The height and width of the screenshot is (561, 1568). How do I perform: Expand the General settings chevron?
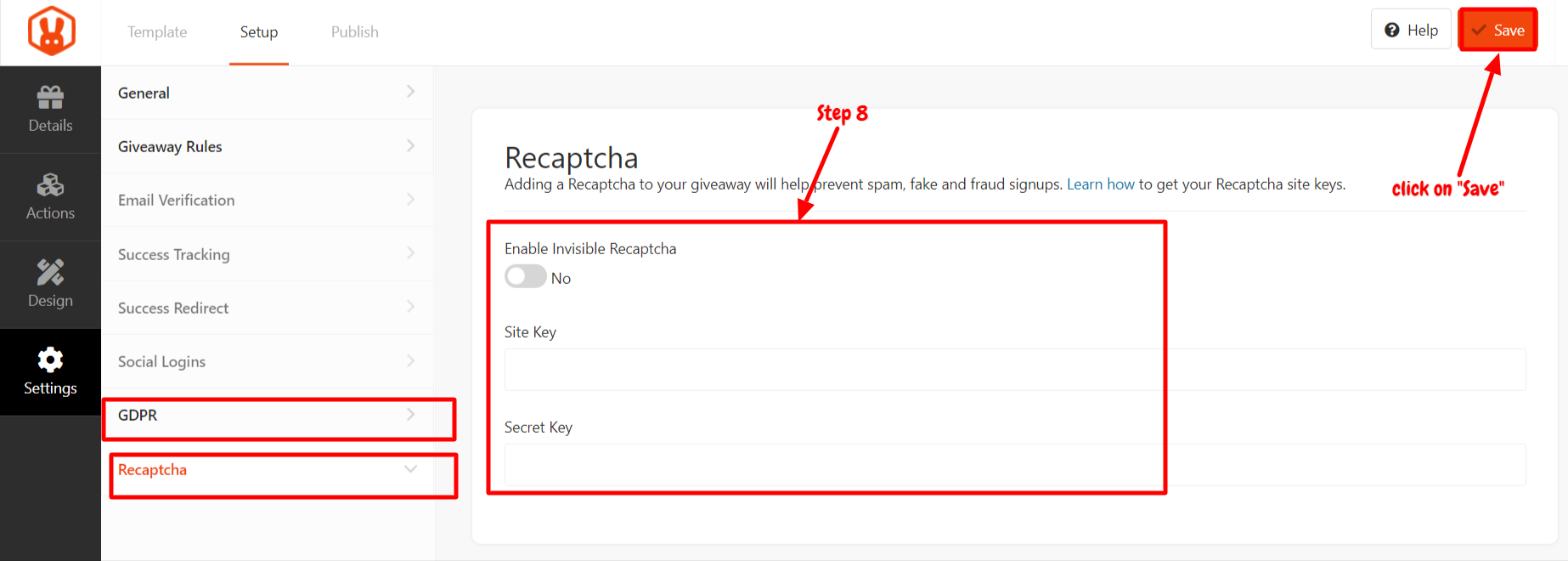410,92
